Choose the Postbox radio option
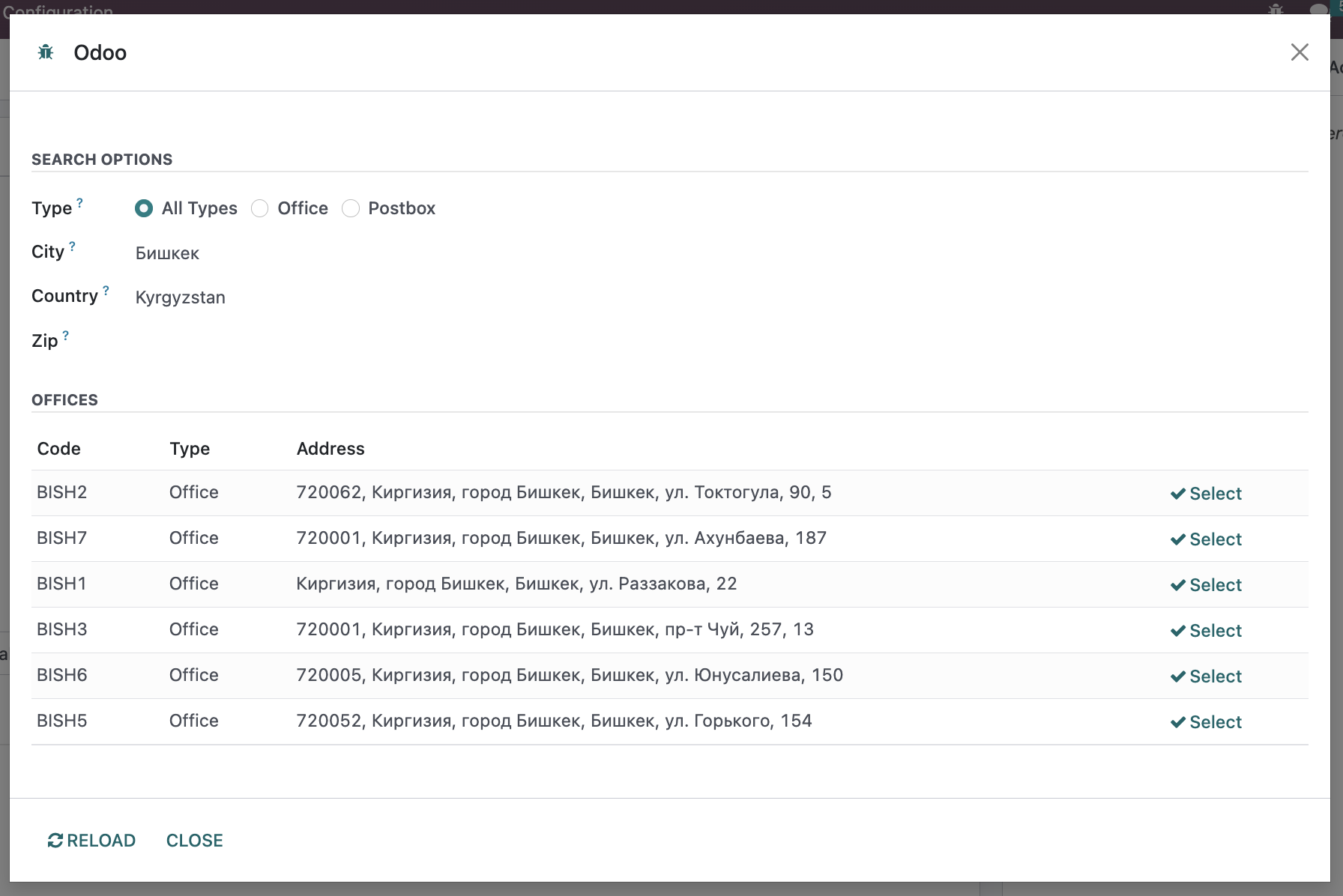The image size is (1343, 896). click(x=351, y=208)
